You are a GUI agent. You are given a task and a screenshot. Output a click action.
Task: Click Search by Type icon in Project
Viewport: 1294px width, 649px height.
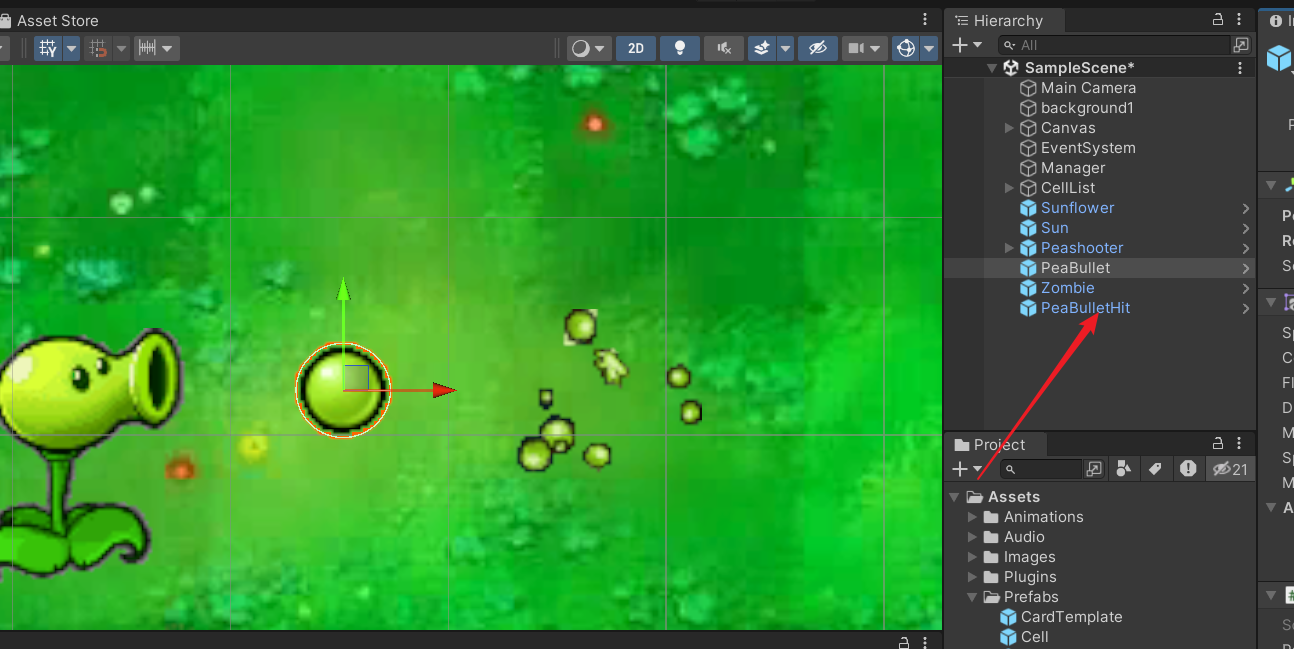click(1123, 469)
